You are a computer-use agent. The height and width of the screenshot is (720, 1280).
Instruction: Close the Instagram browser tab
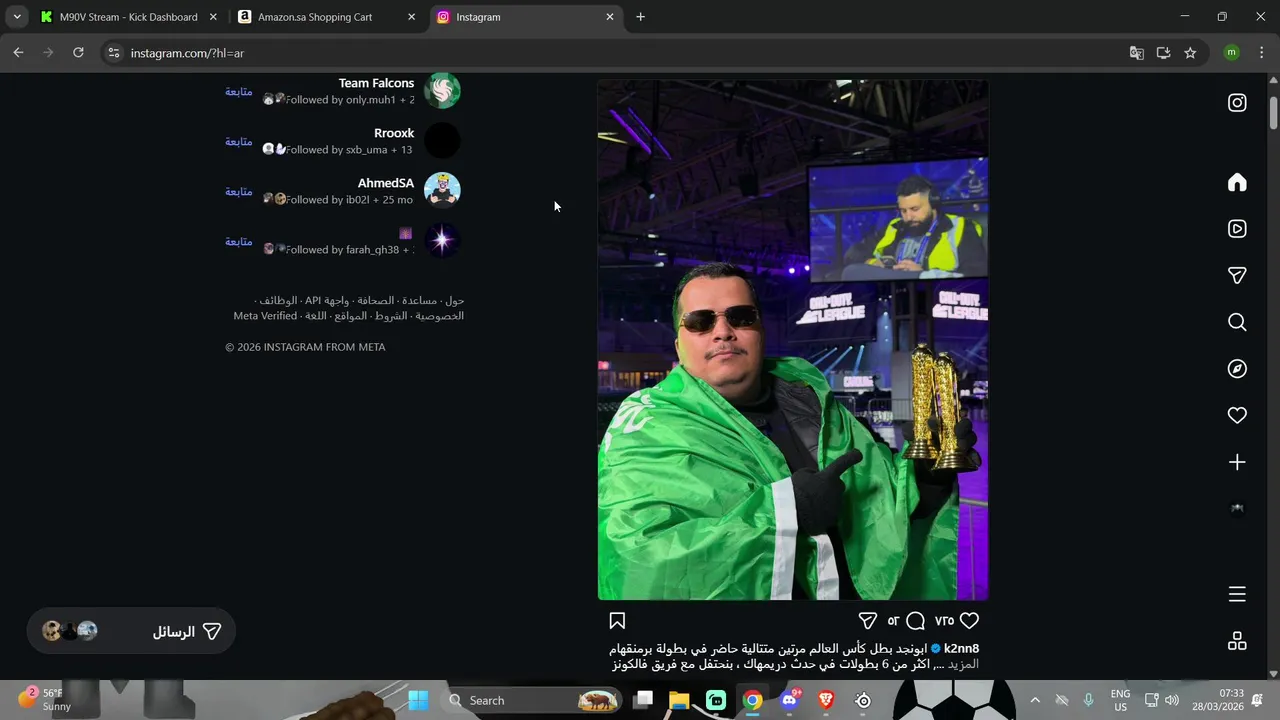[610, 17]
